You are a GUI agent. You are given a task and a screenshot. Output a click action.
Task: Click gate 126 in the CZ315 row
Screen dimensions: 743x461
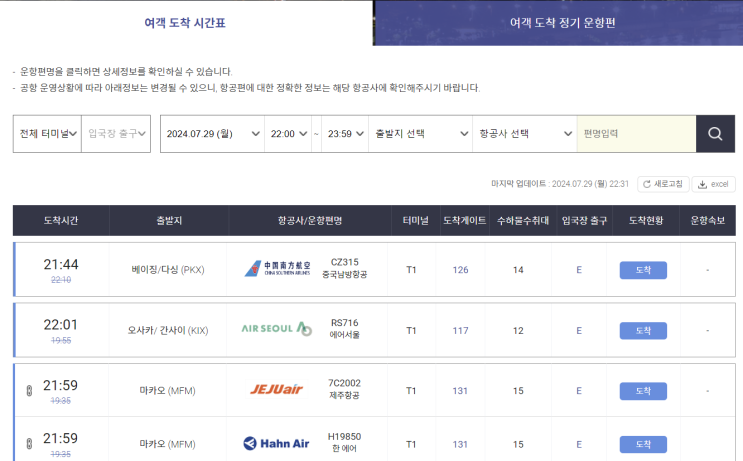point(460,270)
